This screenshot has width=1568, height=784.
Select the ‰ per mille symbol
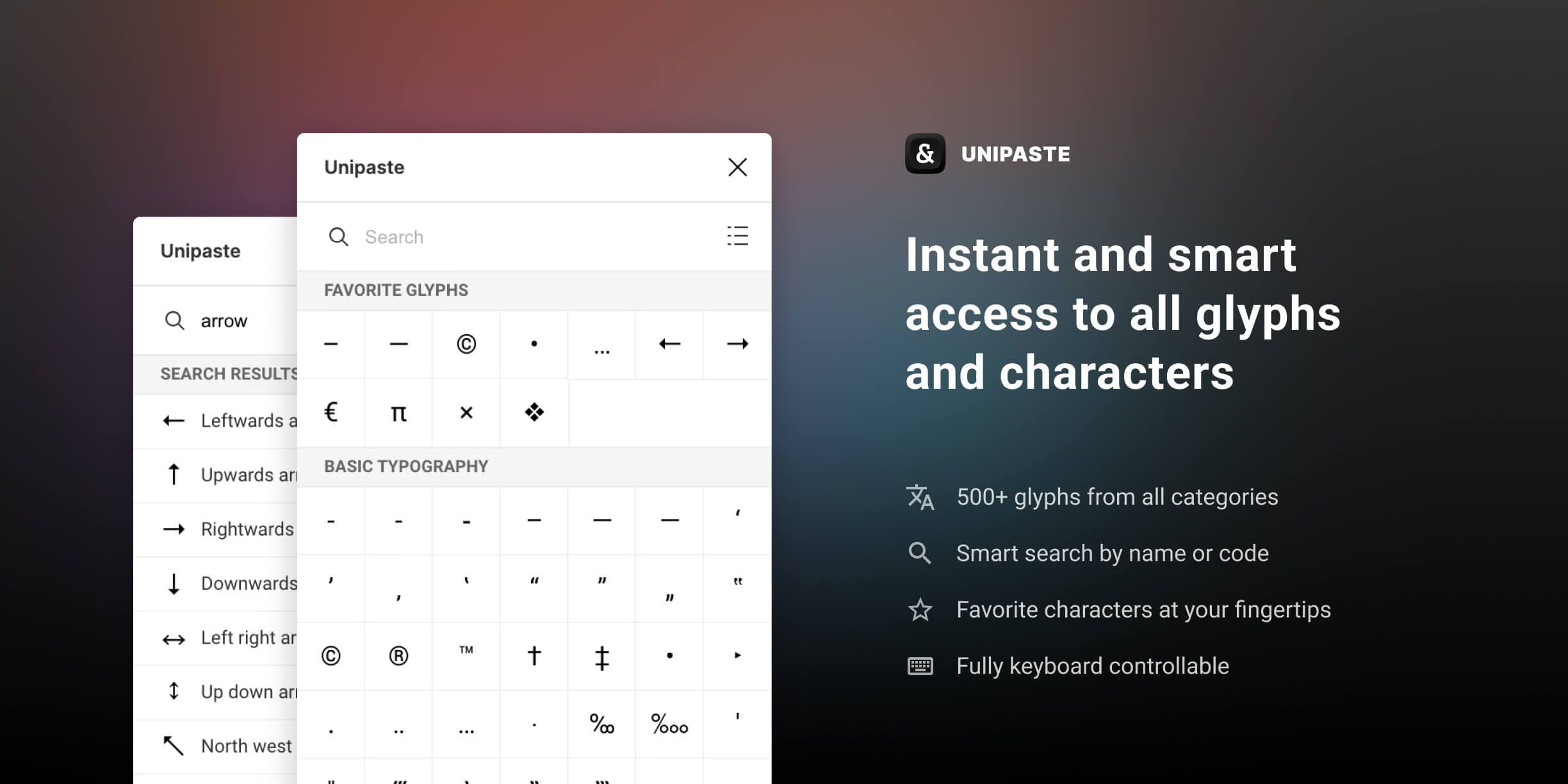pyautogui.click(x=601, y=724)
